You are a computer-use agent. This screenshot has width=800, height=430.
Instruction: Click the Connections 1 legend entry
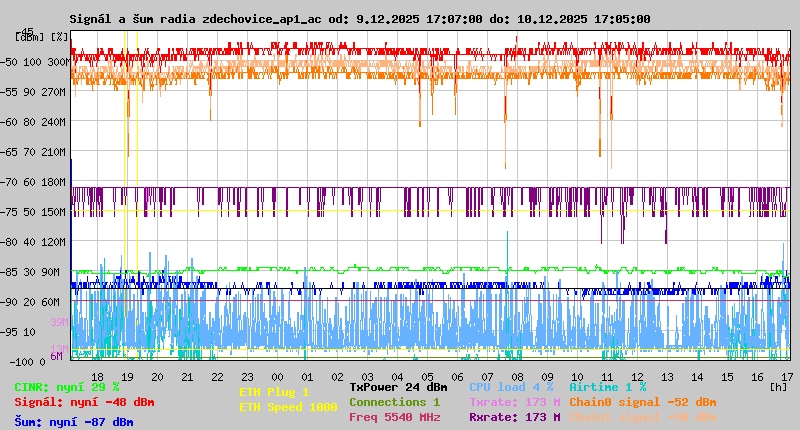click(x=394, y=402)
